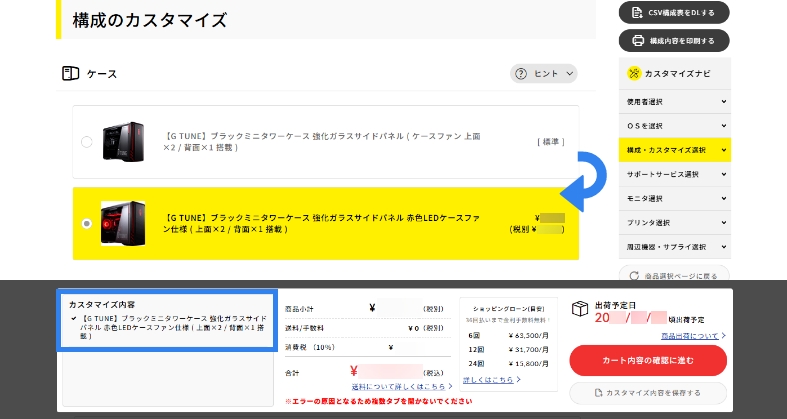Viewport: 787px width, 419px height.
Task: Click the red LED case description text
Action: pos(321,223)
